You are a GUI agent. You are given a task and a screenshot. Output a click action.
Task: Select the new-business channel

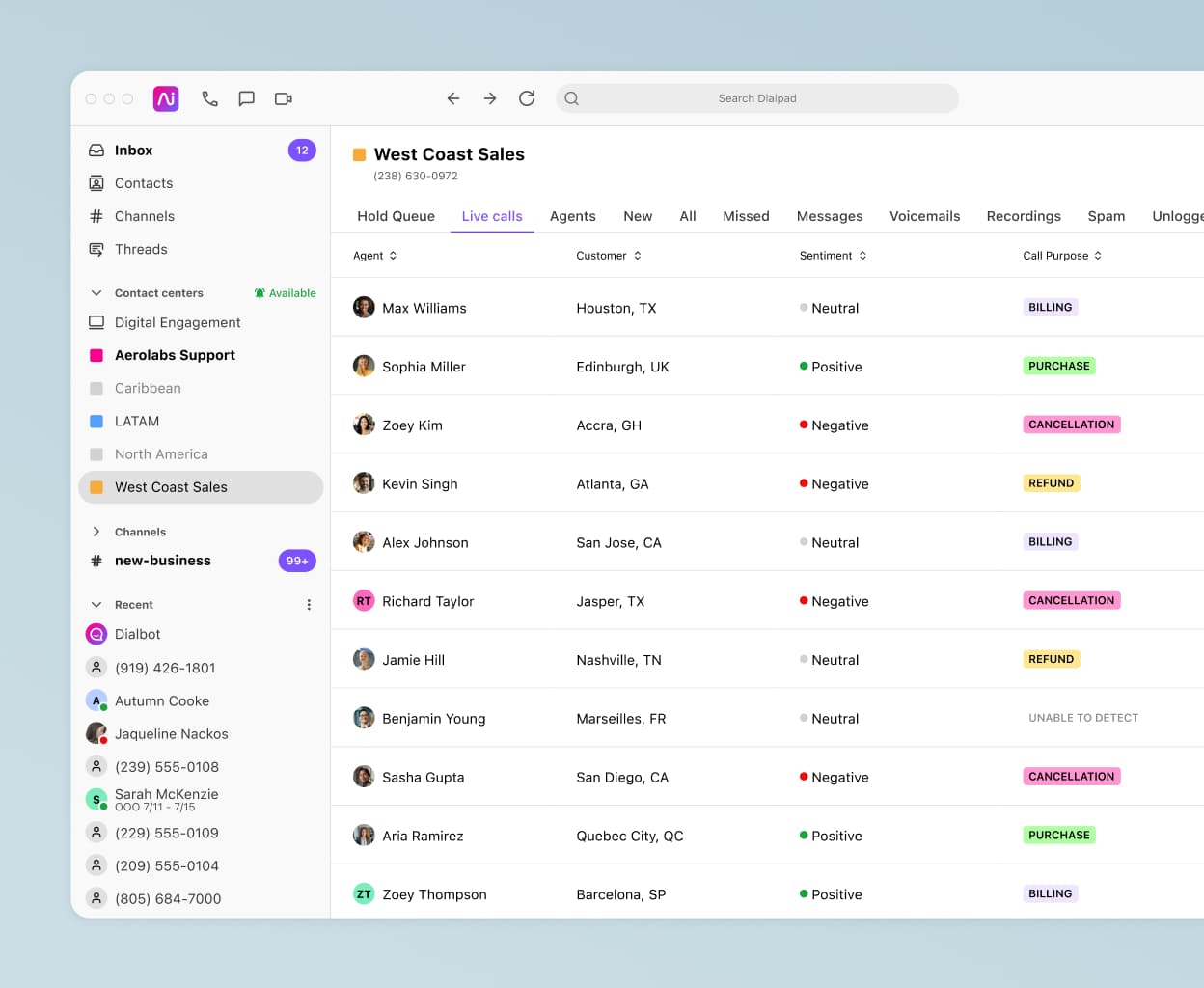162,561
